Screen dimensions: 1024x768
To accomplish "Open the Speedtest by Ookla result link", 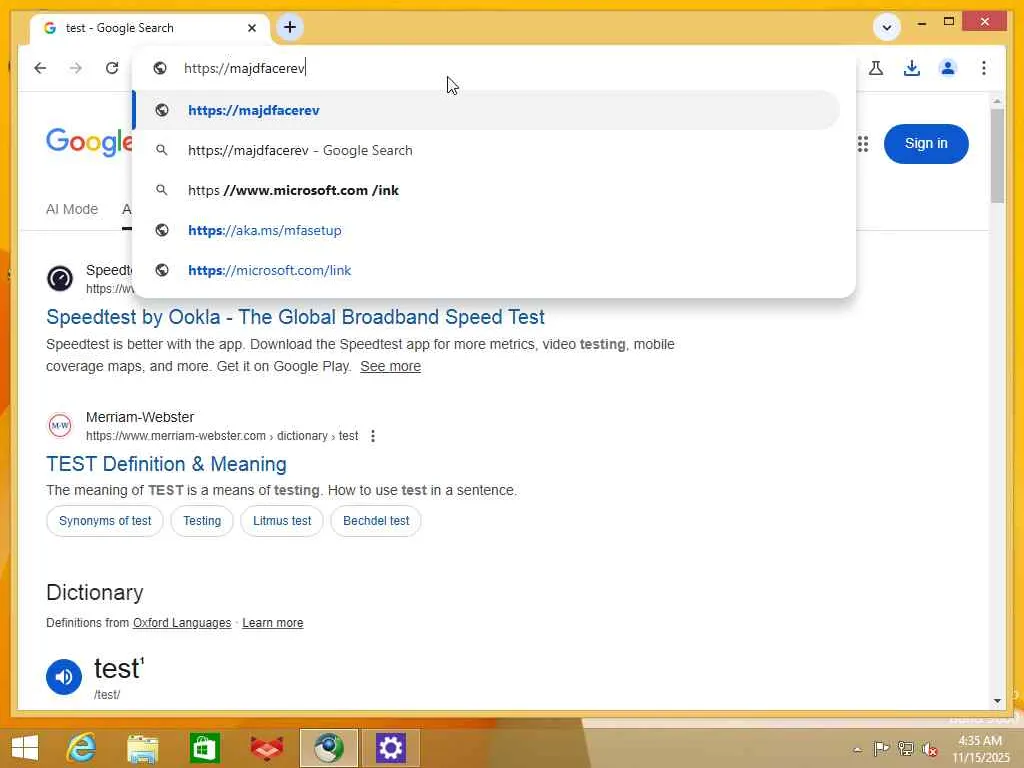I will pyautogui.click(x=295, y=317).
